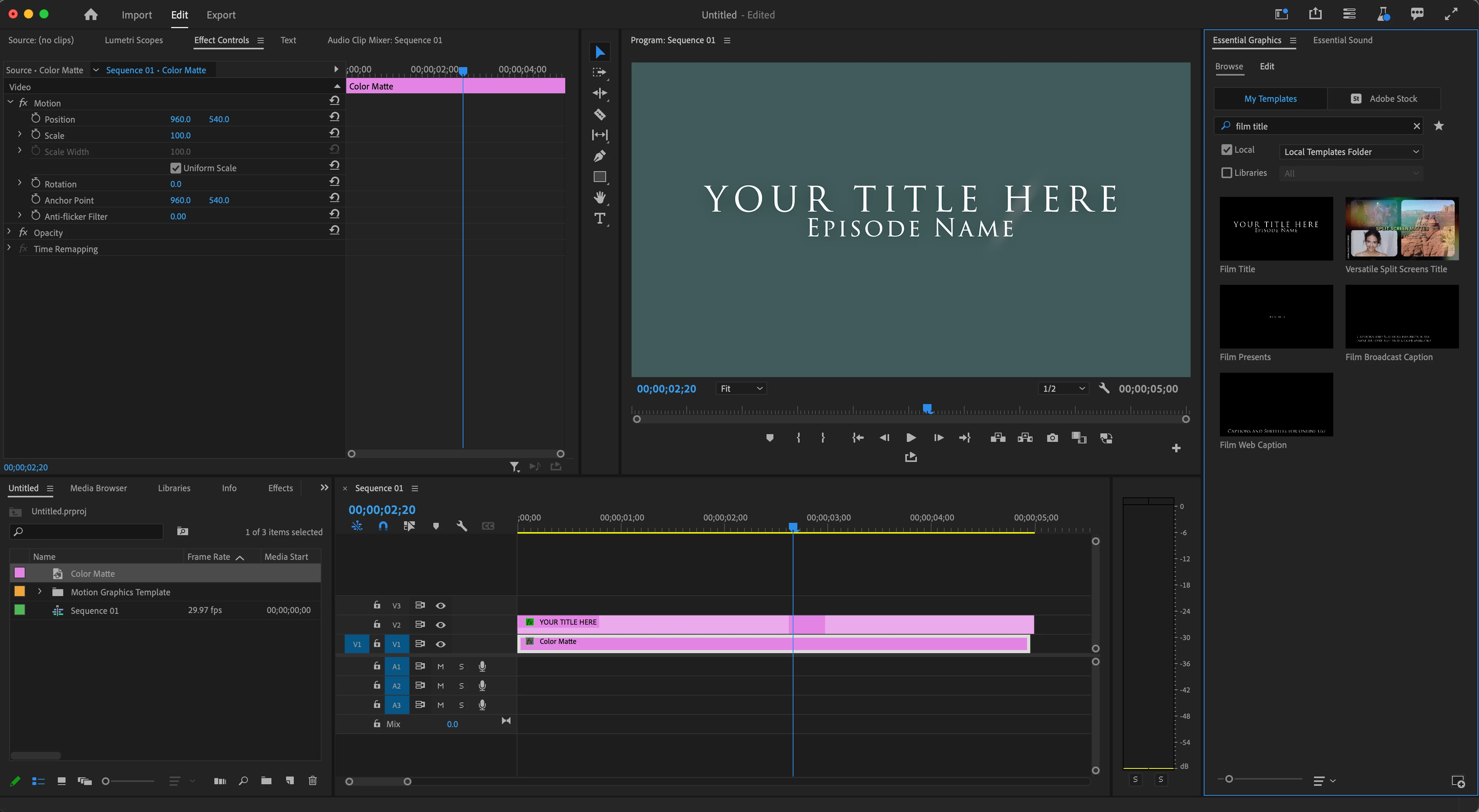Enable the Libraries checkbox
The height and width of the screenshot is (812, 1479).
pos(1227,173)
